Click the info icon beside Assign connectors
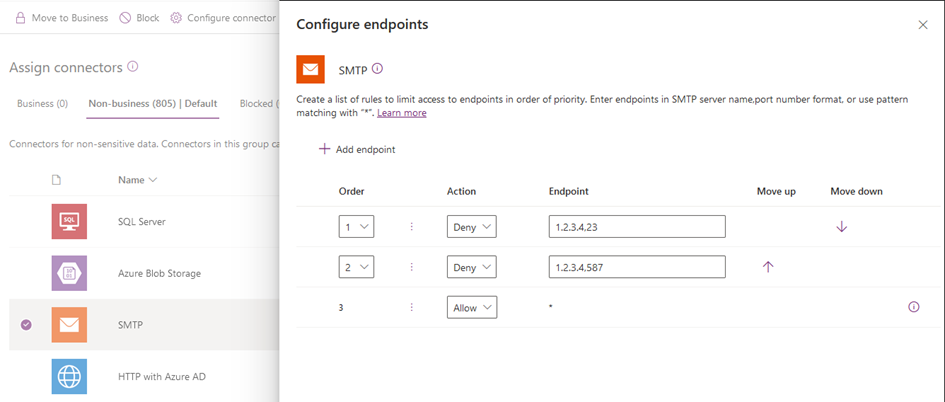The image size is (945, 402). click(133, 67)
